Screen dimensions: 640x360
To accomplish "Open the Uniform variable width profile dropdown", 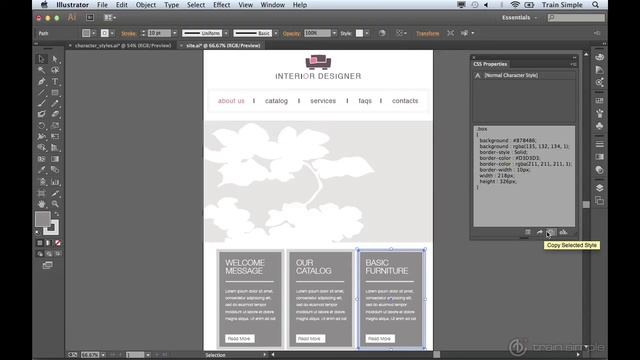I will coord(226,33).
